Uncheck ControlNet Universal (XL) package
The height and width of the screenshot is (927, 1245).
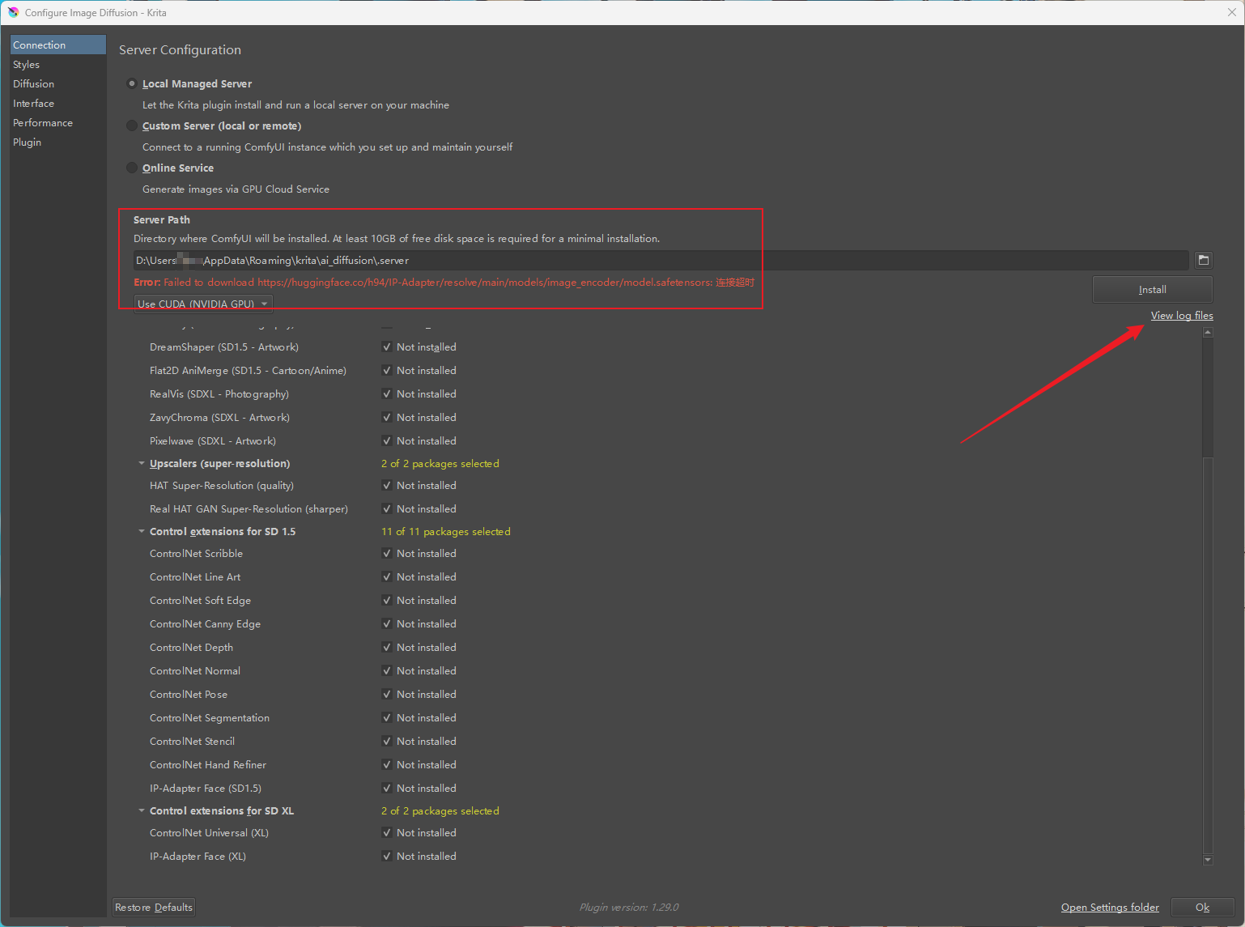point(386,833)
